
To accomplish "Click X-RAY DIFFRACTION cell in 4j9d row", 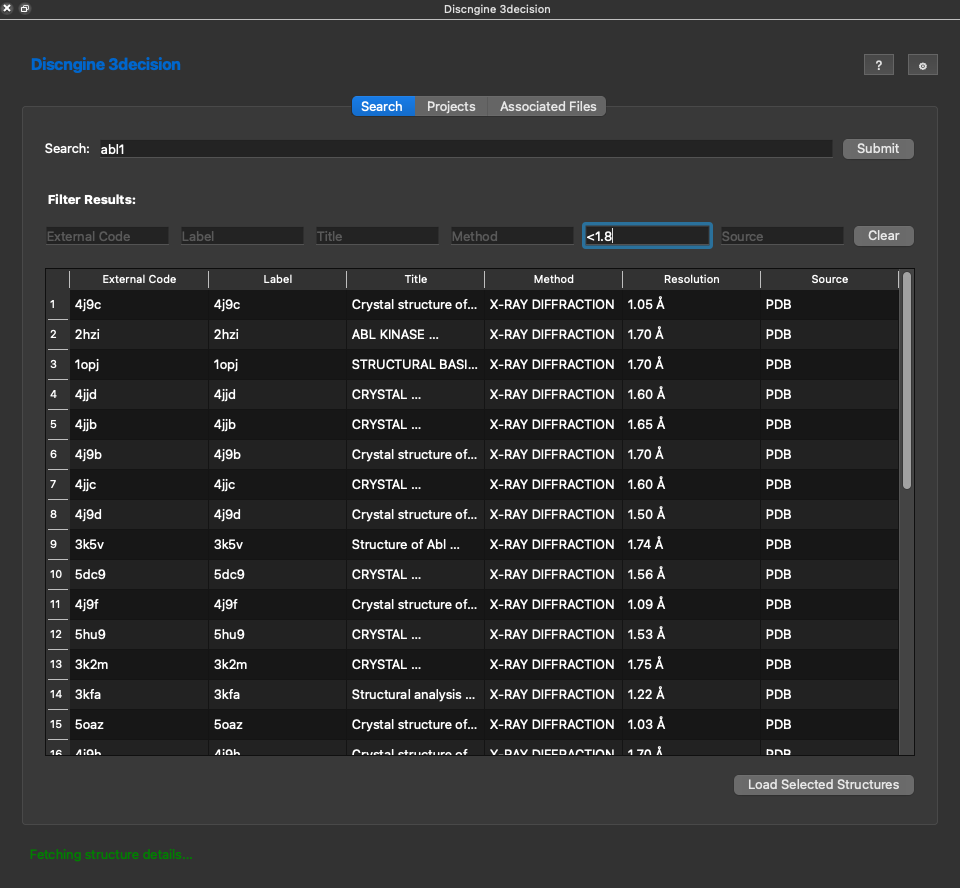I will 553,514.
